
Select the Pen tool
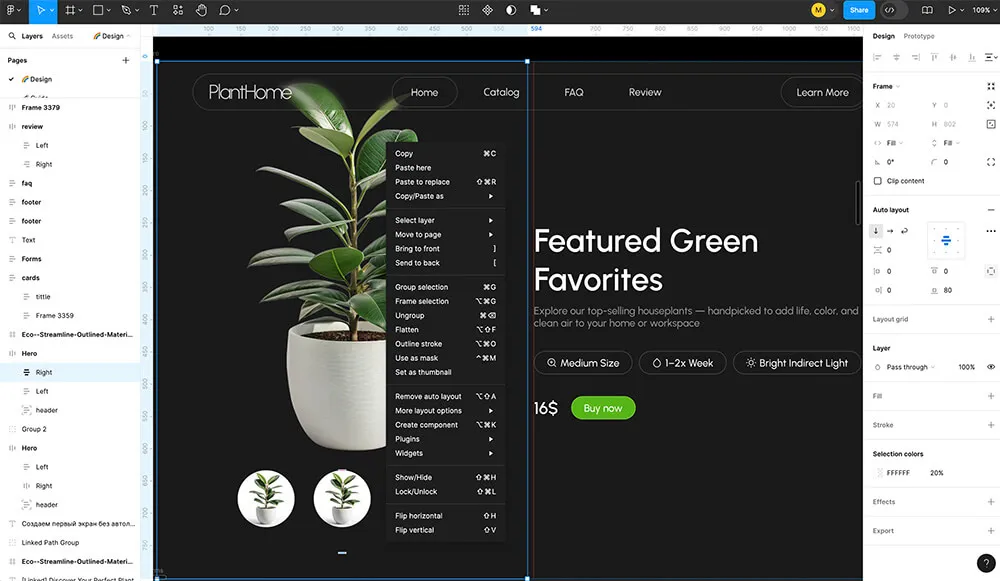(x=126, y=10)
